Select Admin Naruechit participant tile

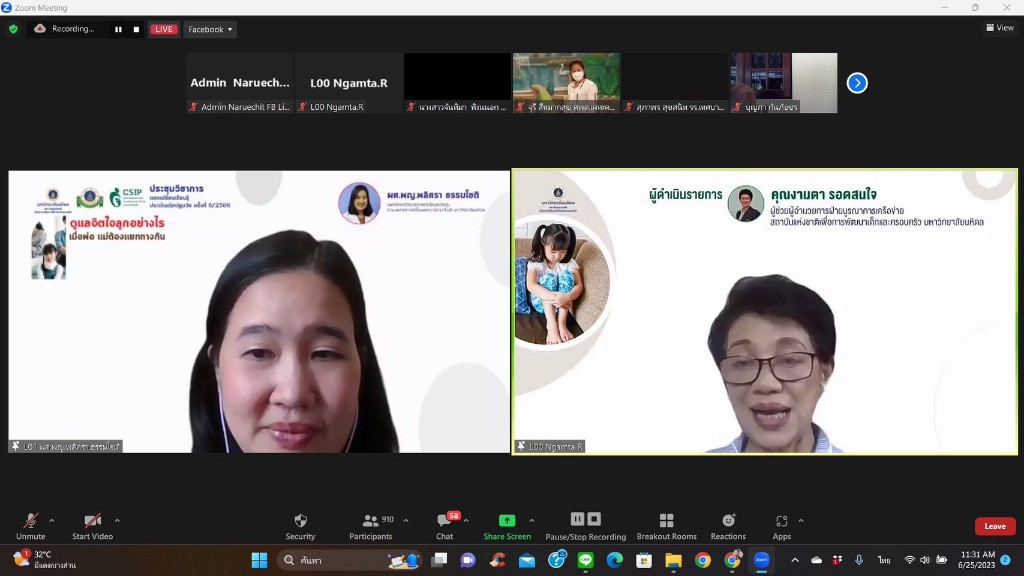click(x=240, y=83)
